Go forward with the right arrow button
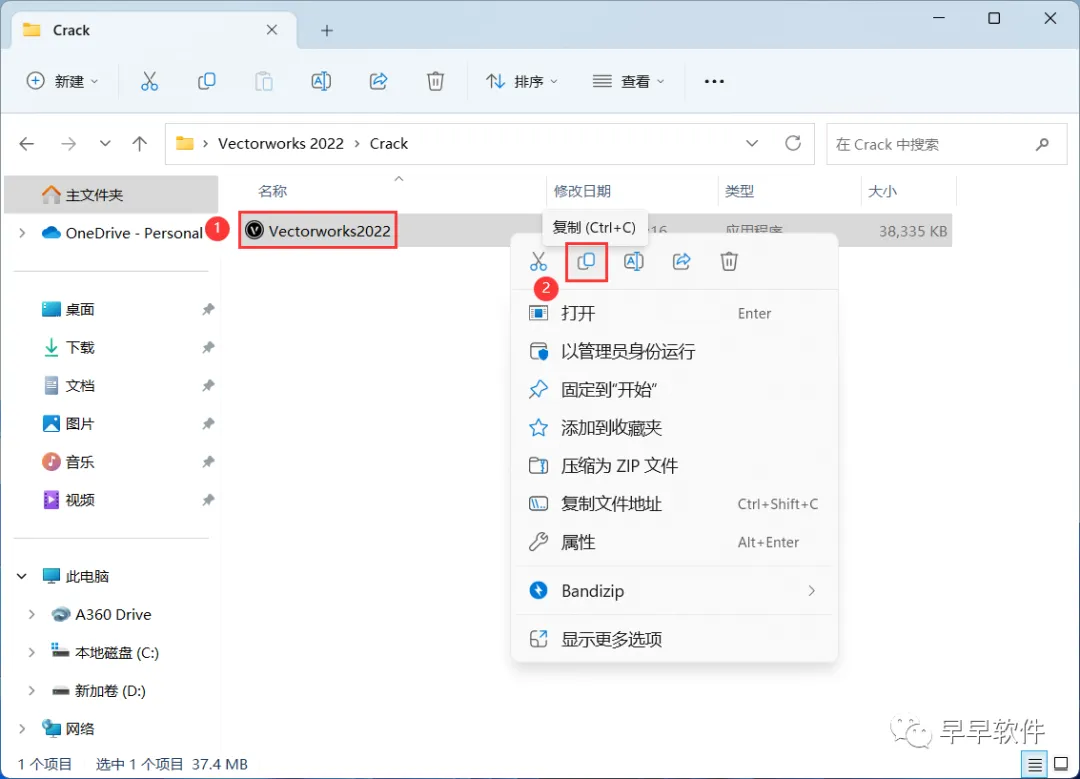 coord(68,144)
